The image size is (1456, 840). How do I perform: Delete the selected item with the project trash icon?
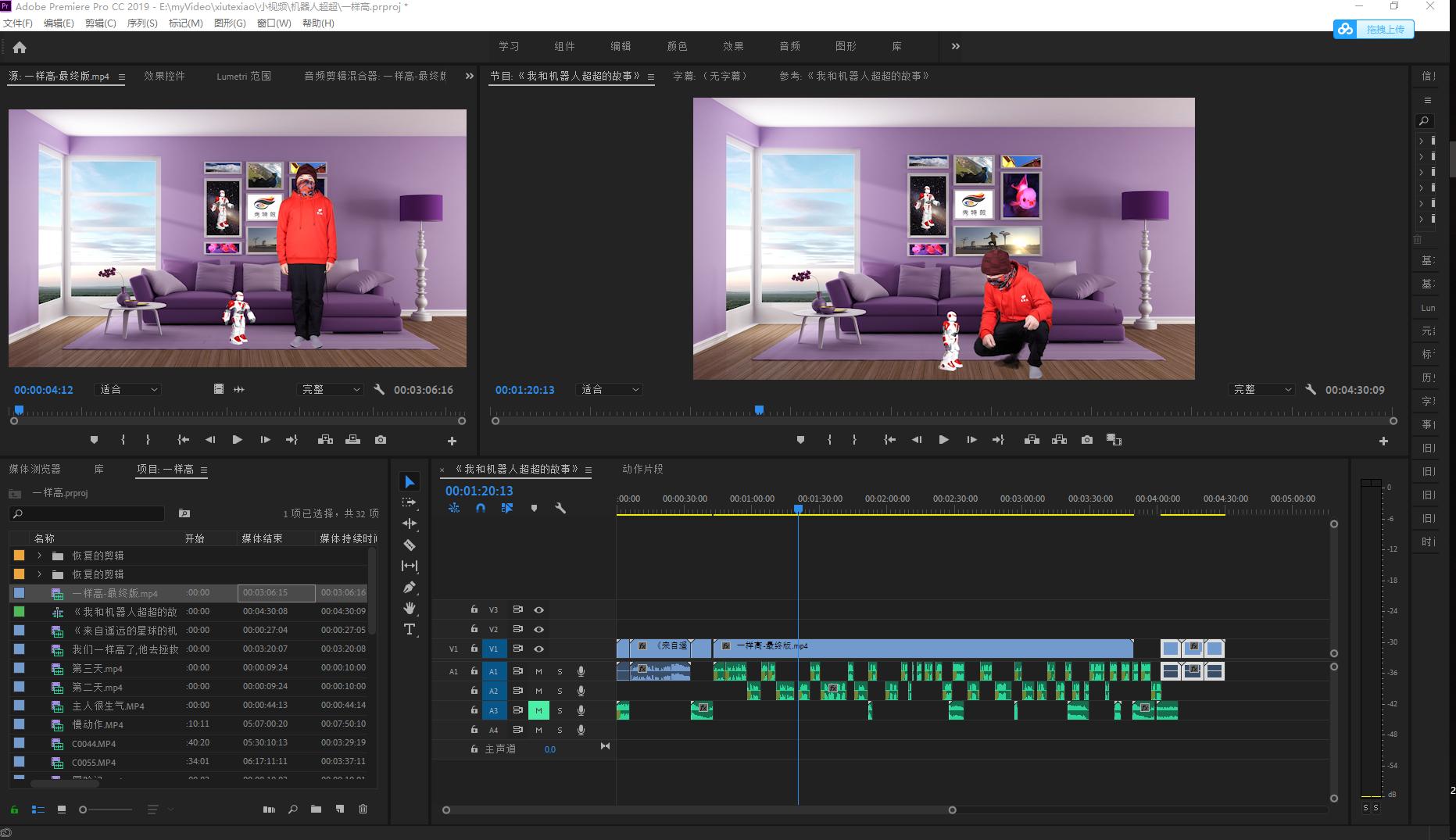[363, 810]
